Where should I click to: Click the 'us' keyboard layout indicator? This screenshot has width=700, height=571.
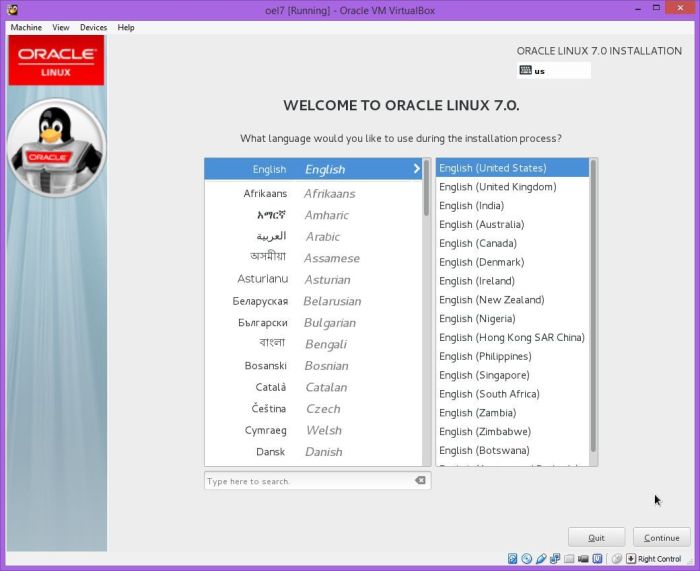click(x=554, y=71)
